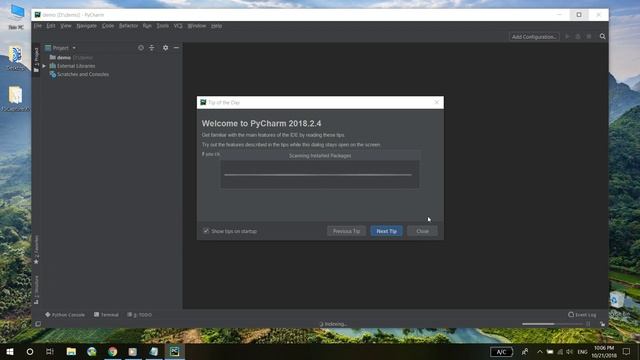Click the volume speaker tray icon

pyautogui.click(x=569, y=351)
